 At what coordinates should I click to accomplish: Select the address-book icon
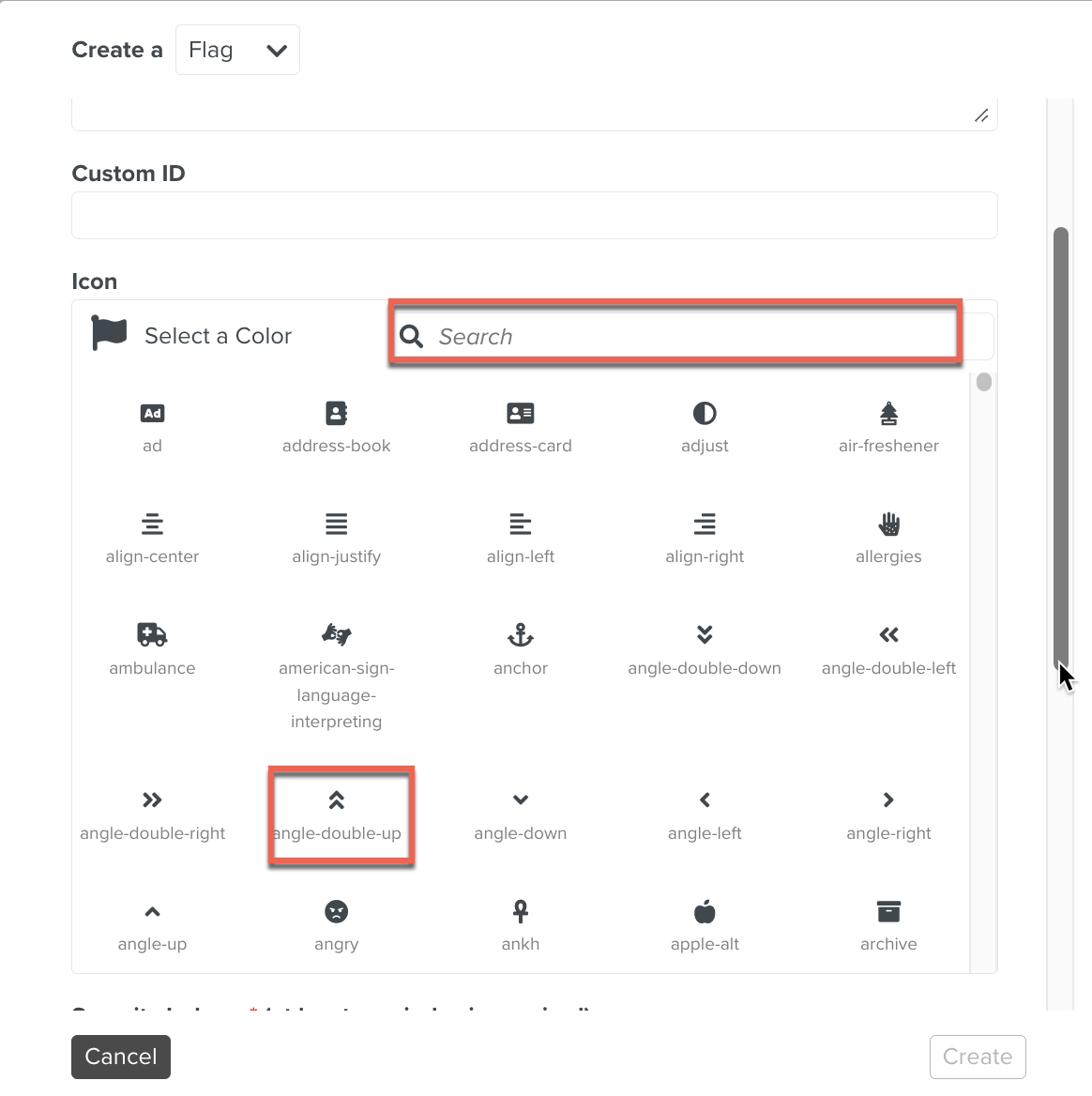[336, 414]
